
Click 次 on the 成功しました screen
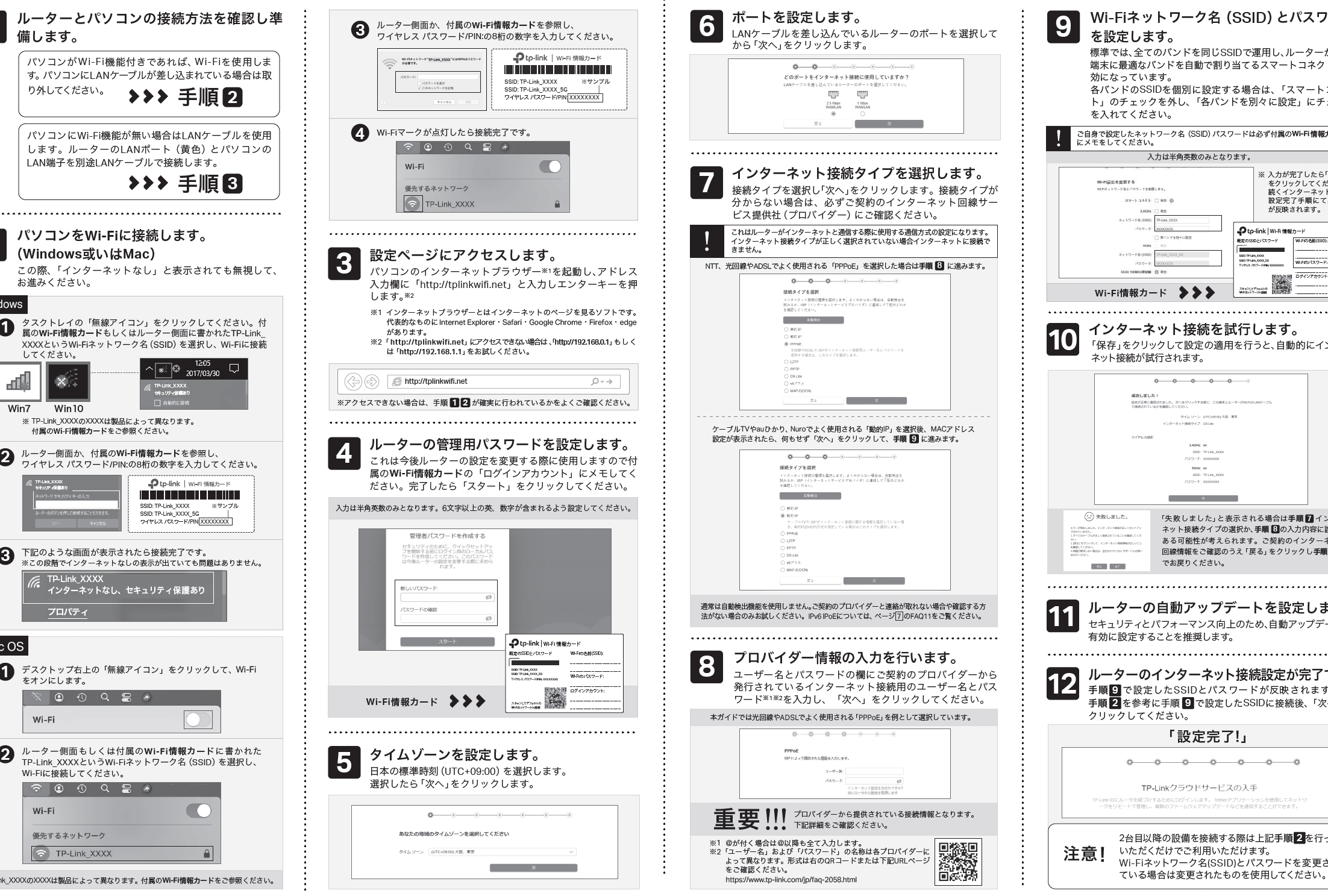coord(1203,499)
